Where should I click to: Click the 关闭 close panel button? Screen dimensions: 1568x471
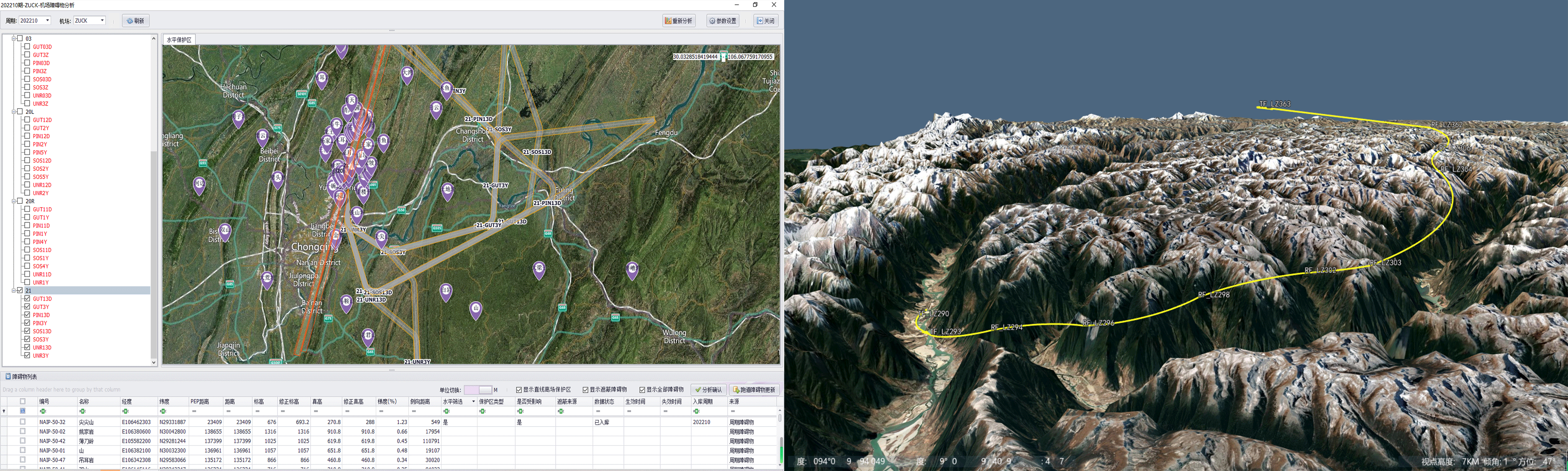766,21
